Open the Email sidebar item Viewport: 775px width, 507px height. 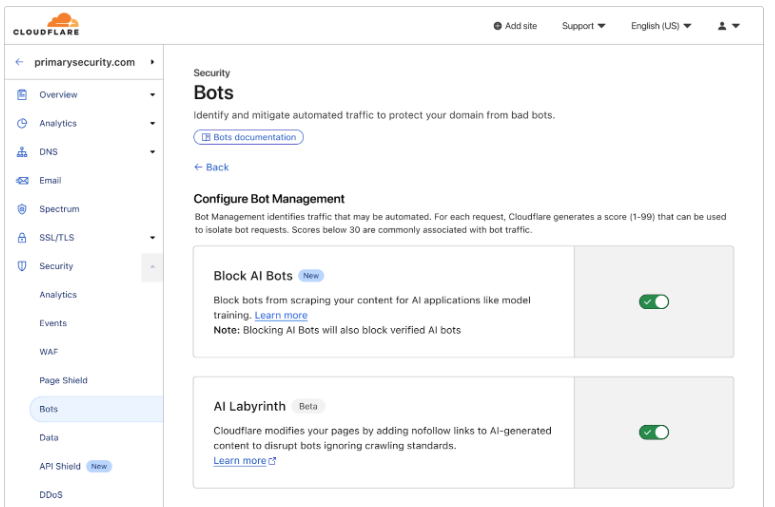pos(50,180)
